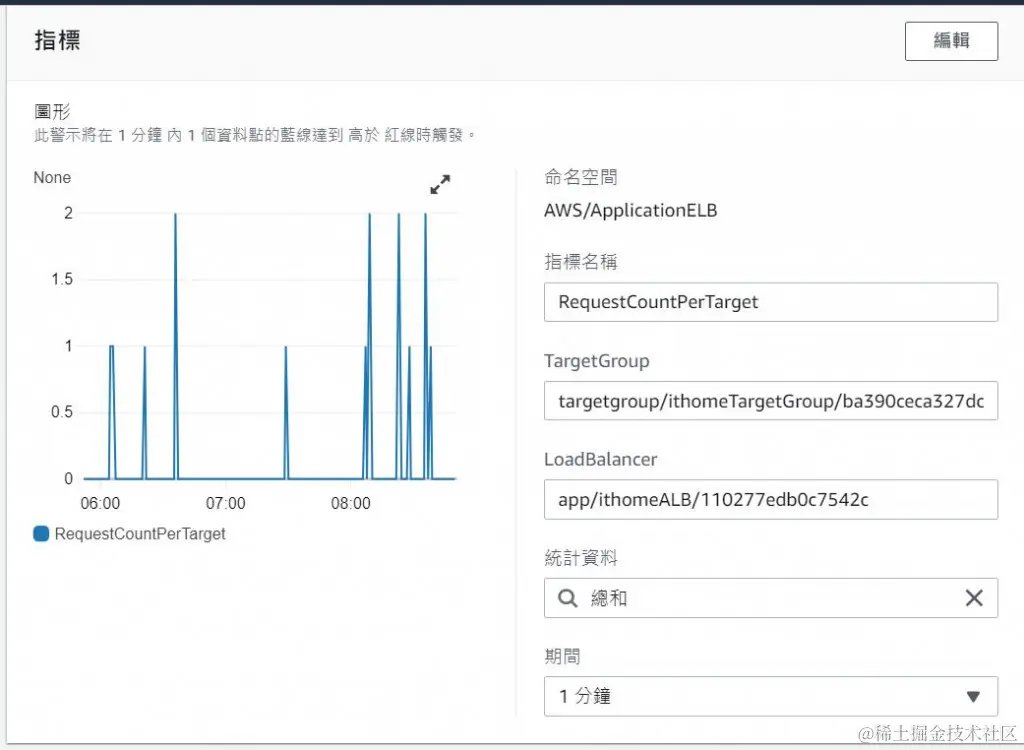Screen dimensions: 1024x750
Task: Click the TargetGroup input showing ithomeTargetGroup
Action: tap(770, 401)
